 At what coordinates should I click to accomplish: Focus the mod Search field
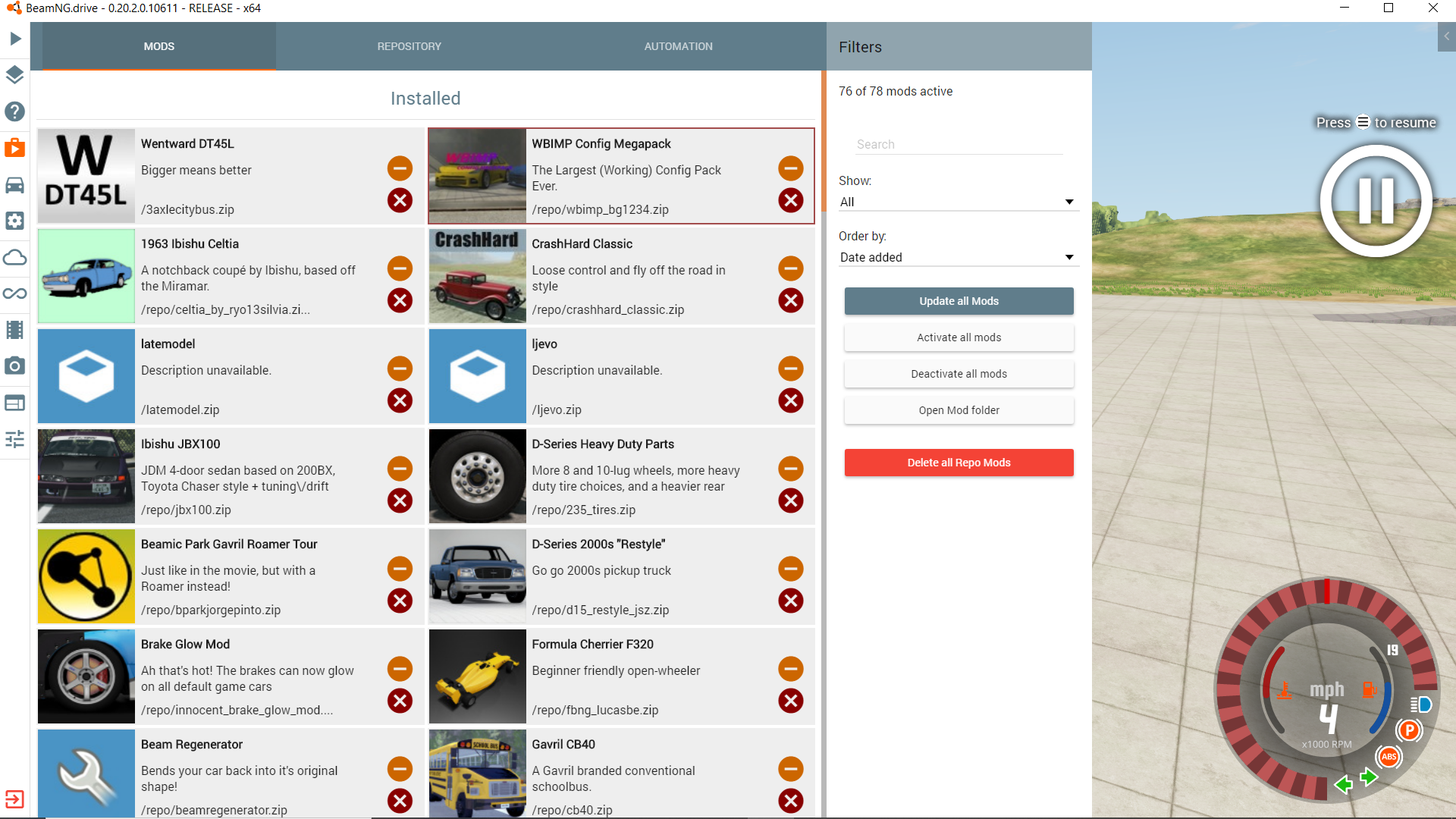coord(959,144)
